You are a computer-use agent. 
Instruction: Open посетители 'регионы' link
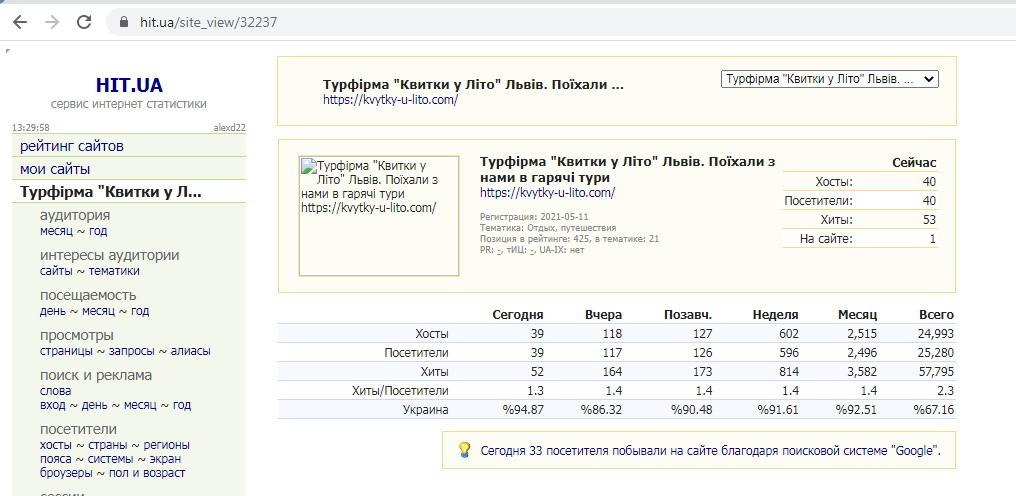coord(167,445)
